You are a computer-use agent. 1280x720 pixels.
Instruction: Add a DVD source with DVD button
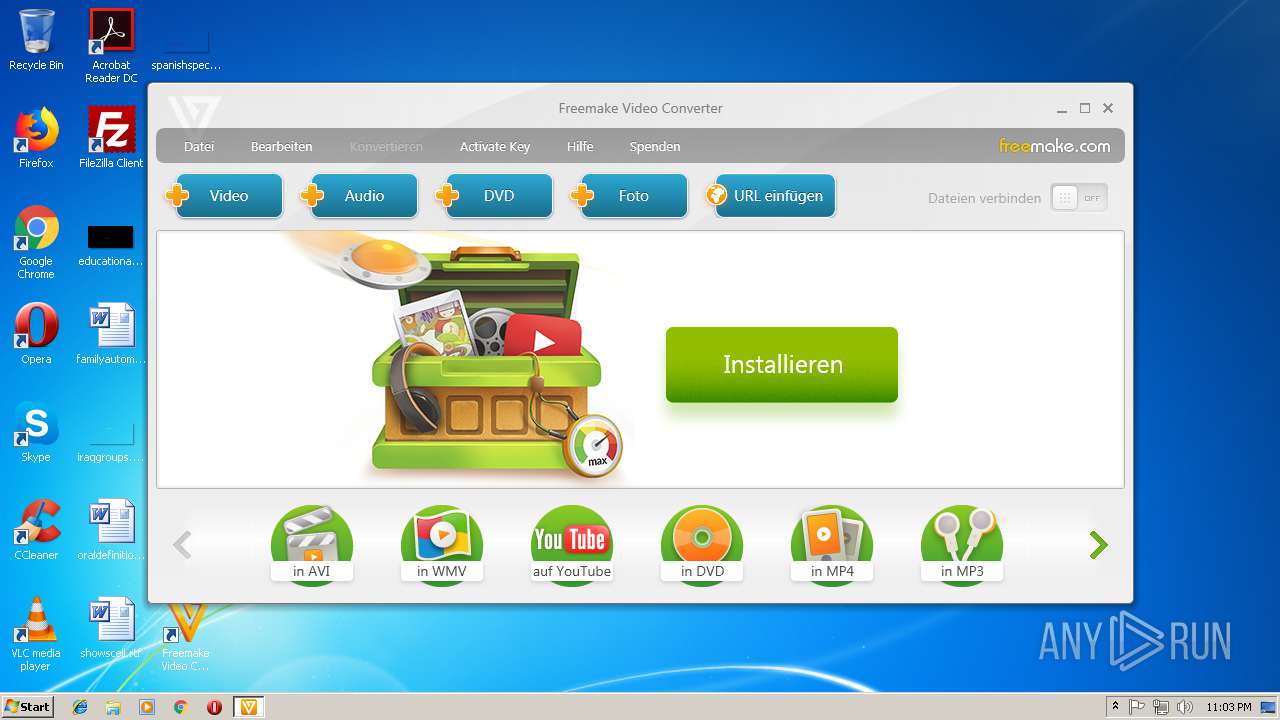coord(496,196)
